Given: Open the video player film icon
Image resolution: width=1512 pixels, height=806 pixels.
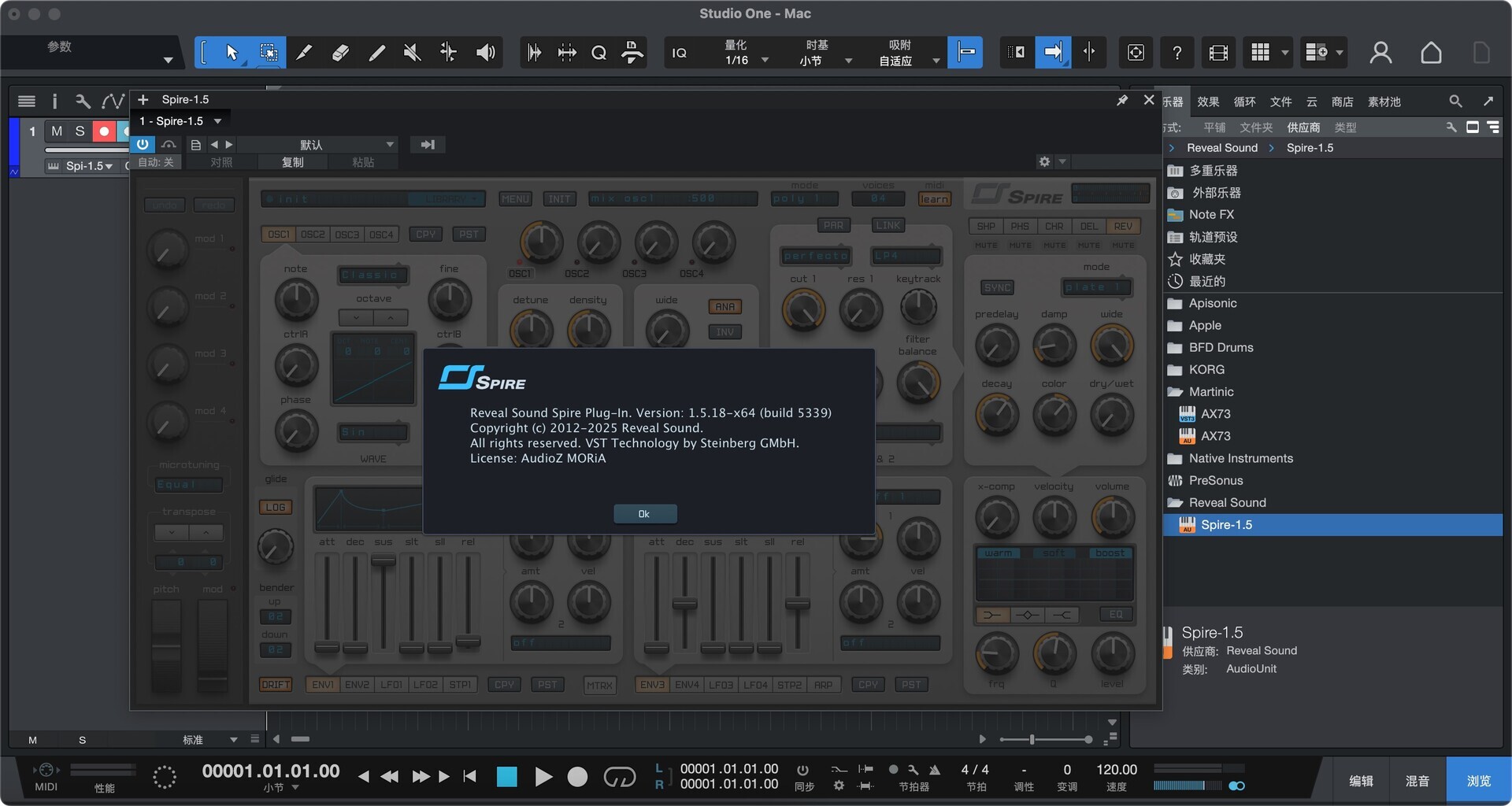Looking at the screenshot, I should point(1218,53).
